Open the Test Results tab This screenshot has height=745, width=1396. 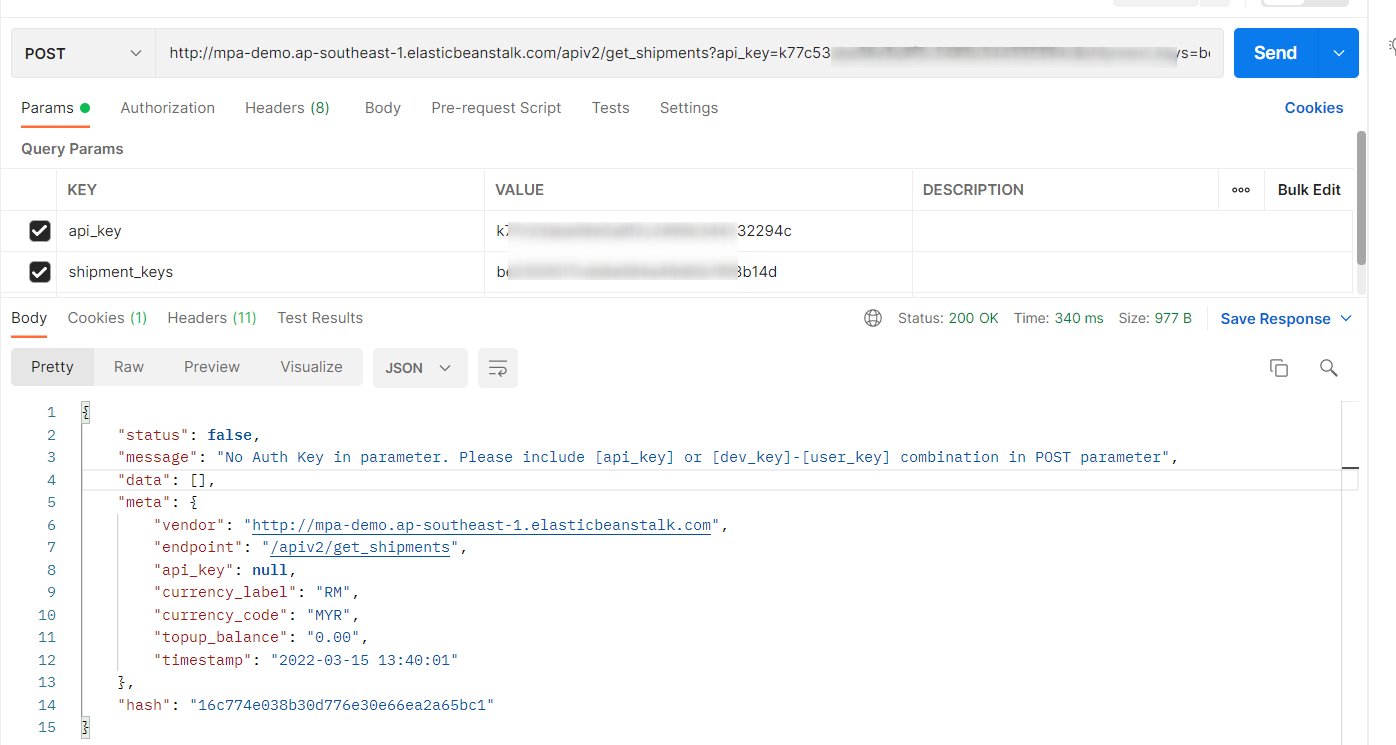(320, 318)
